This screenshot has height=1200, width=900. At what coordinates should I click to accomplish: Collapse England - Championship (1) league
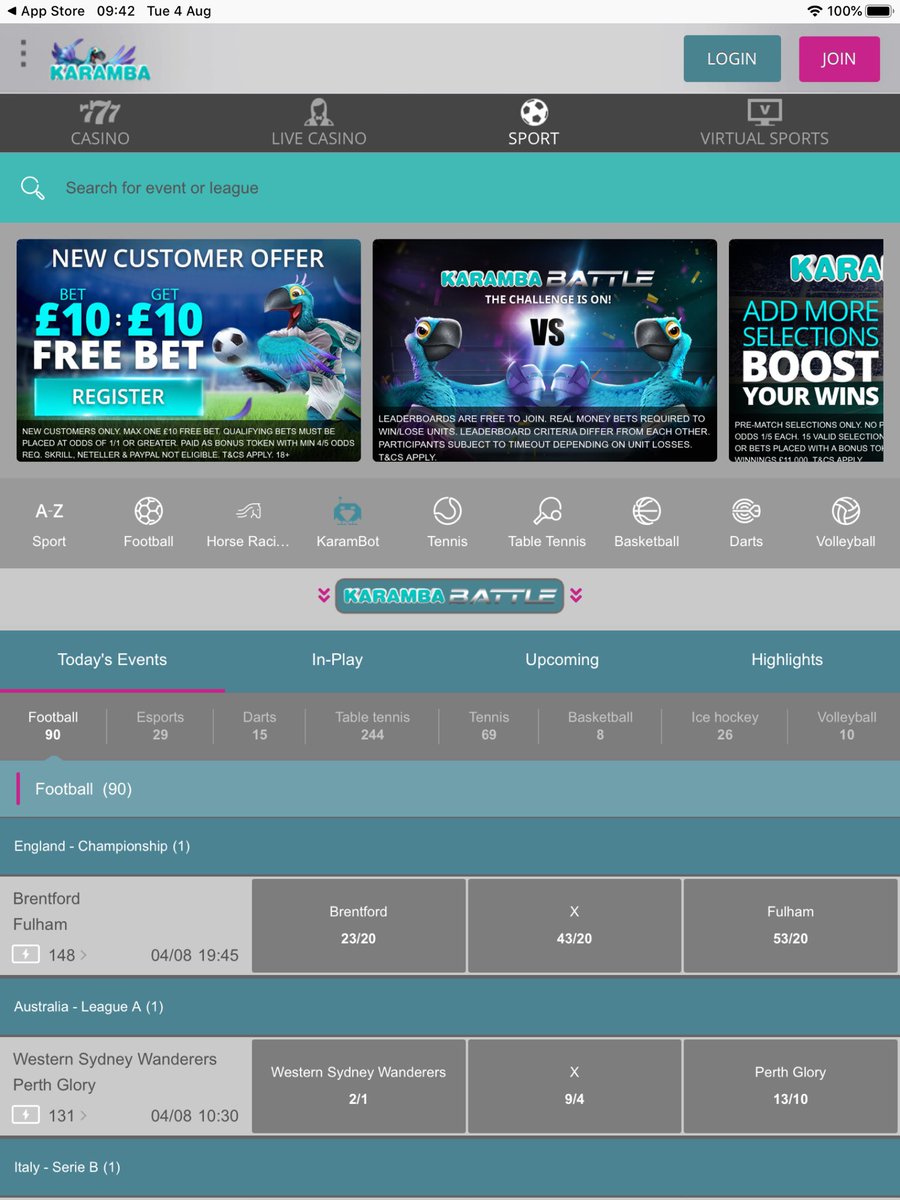point(450,846)
